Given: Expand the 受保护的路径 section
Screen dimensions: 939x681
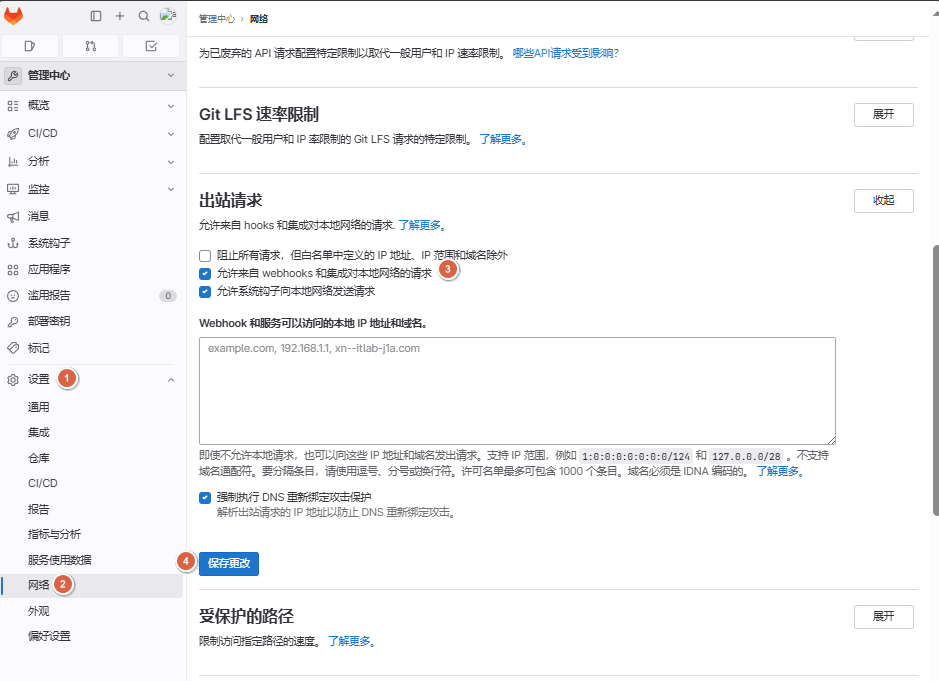Looking at the screenshot, I should [x=883, y=616].
